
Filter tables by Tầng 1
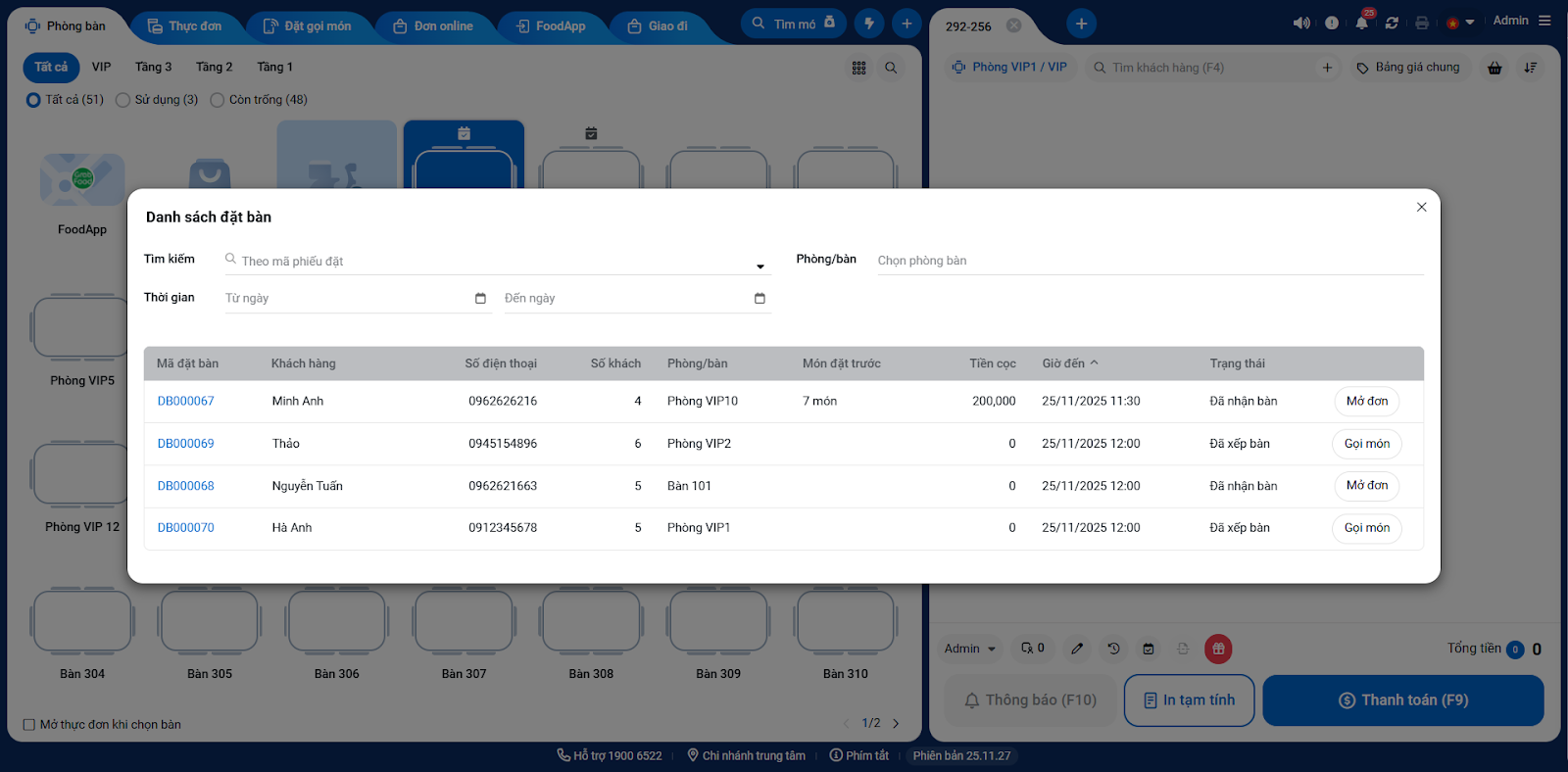pyautogui.click(x=274, y=67)
